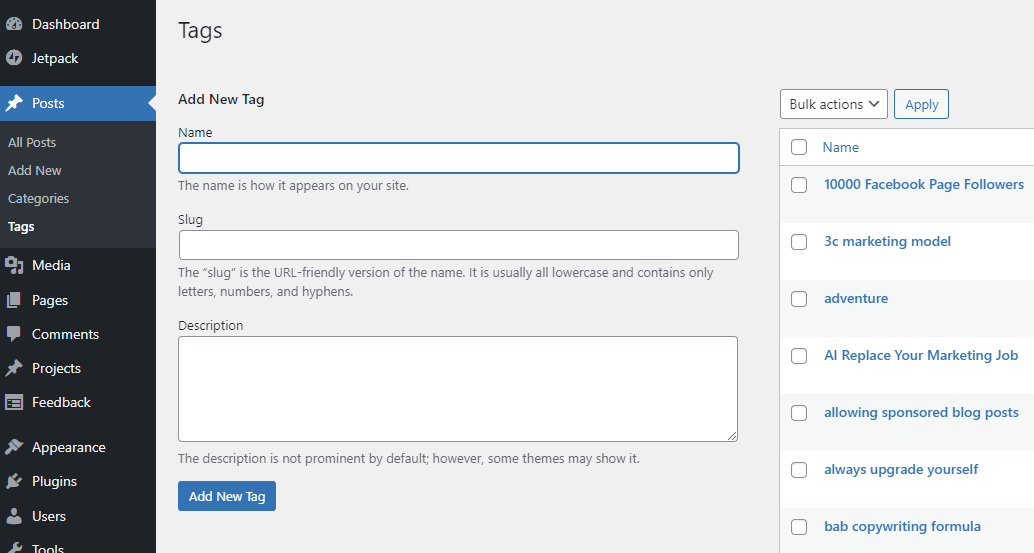Click the Plugins plug icon
Screen dimensions: 1034x553
click(14, 481)
